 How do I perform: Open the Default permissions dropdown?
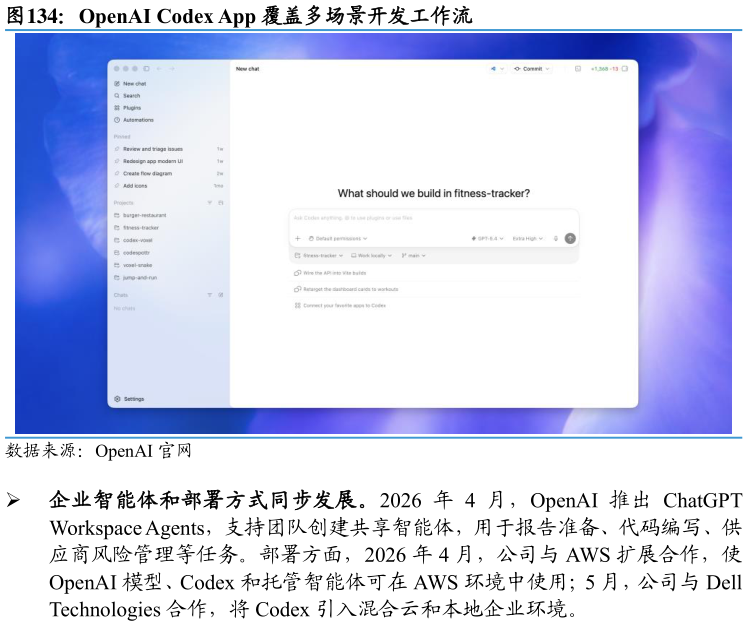click(338, 239)
